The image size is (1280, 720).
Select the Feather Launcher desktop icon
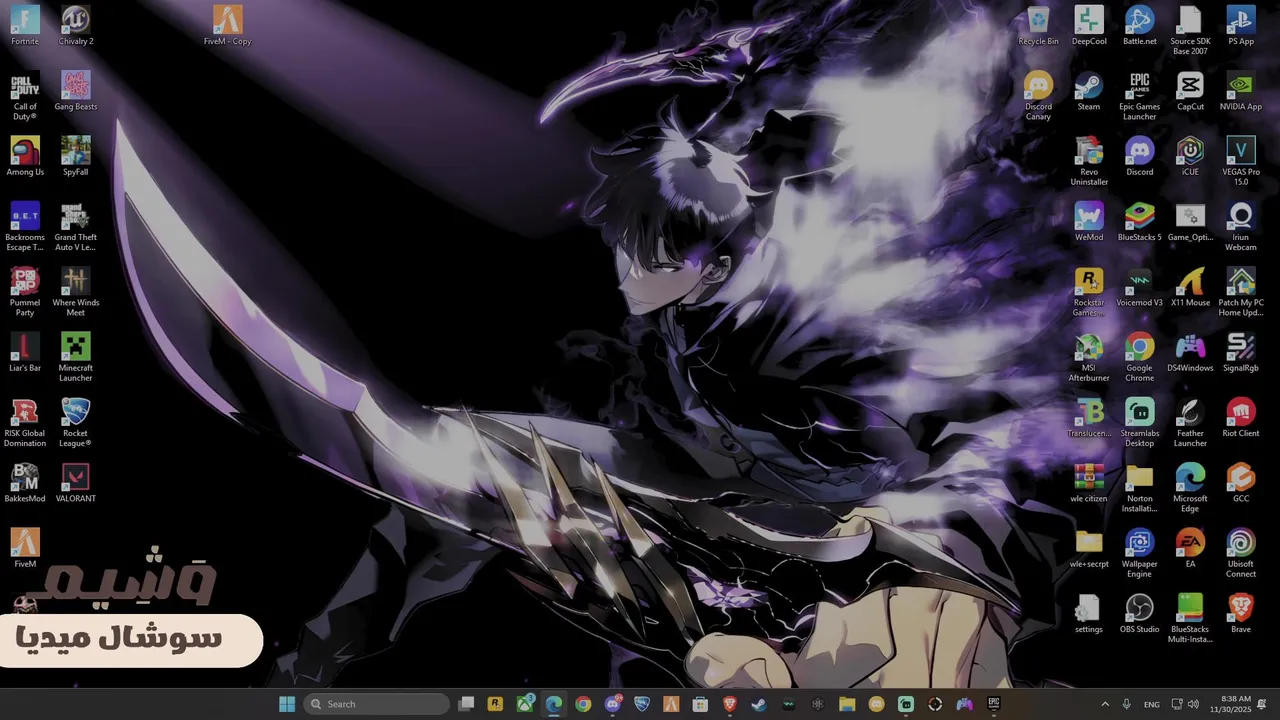(x=1190, y=423)
